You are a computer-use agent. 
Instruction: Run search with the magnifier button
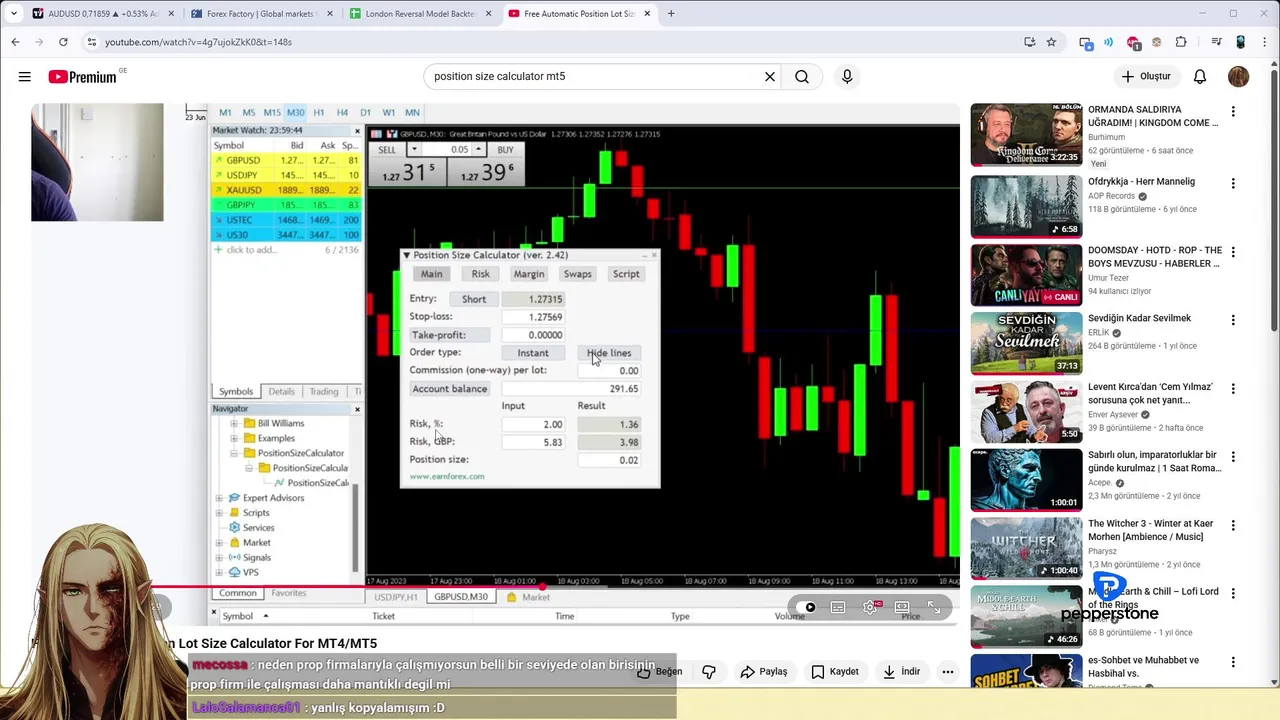[x=802, y=76]
